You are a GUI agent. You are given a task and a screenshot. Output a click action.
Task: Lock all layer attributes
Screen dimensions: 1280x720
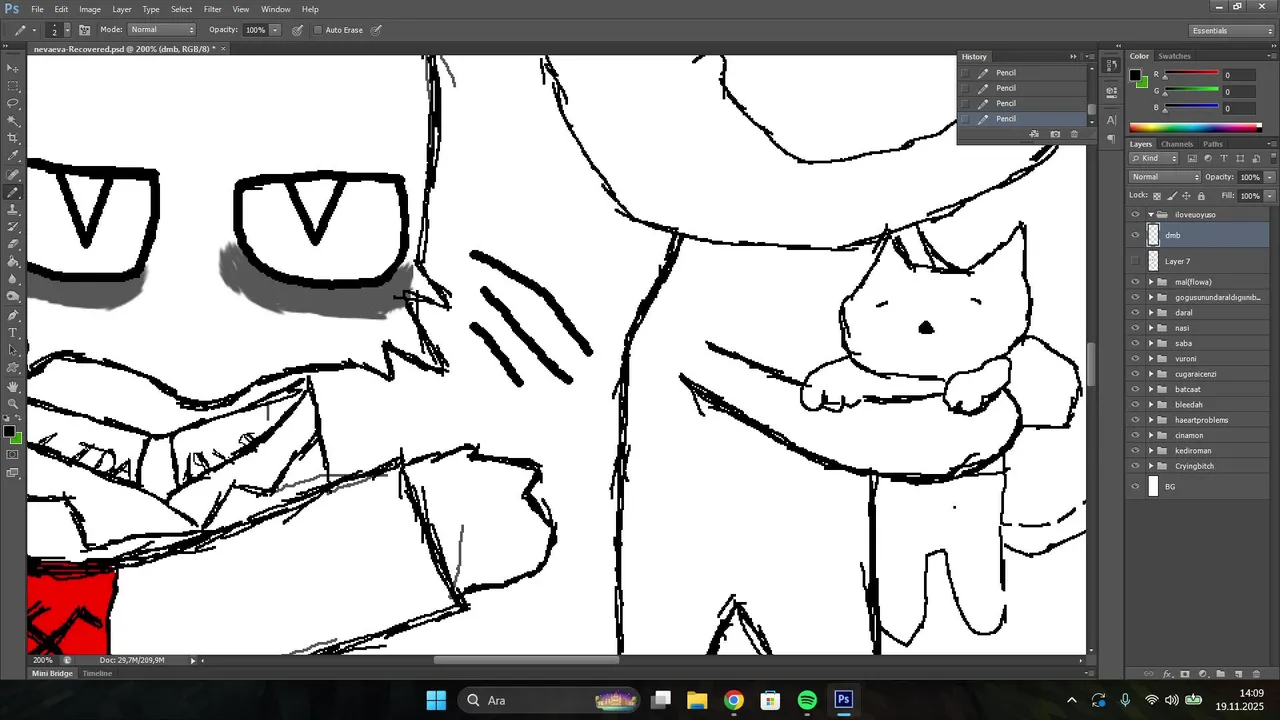[x=1201, y=196]
